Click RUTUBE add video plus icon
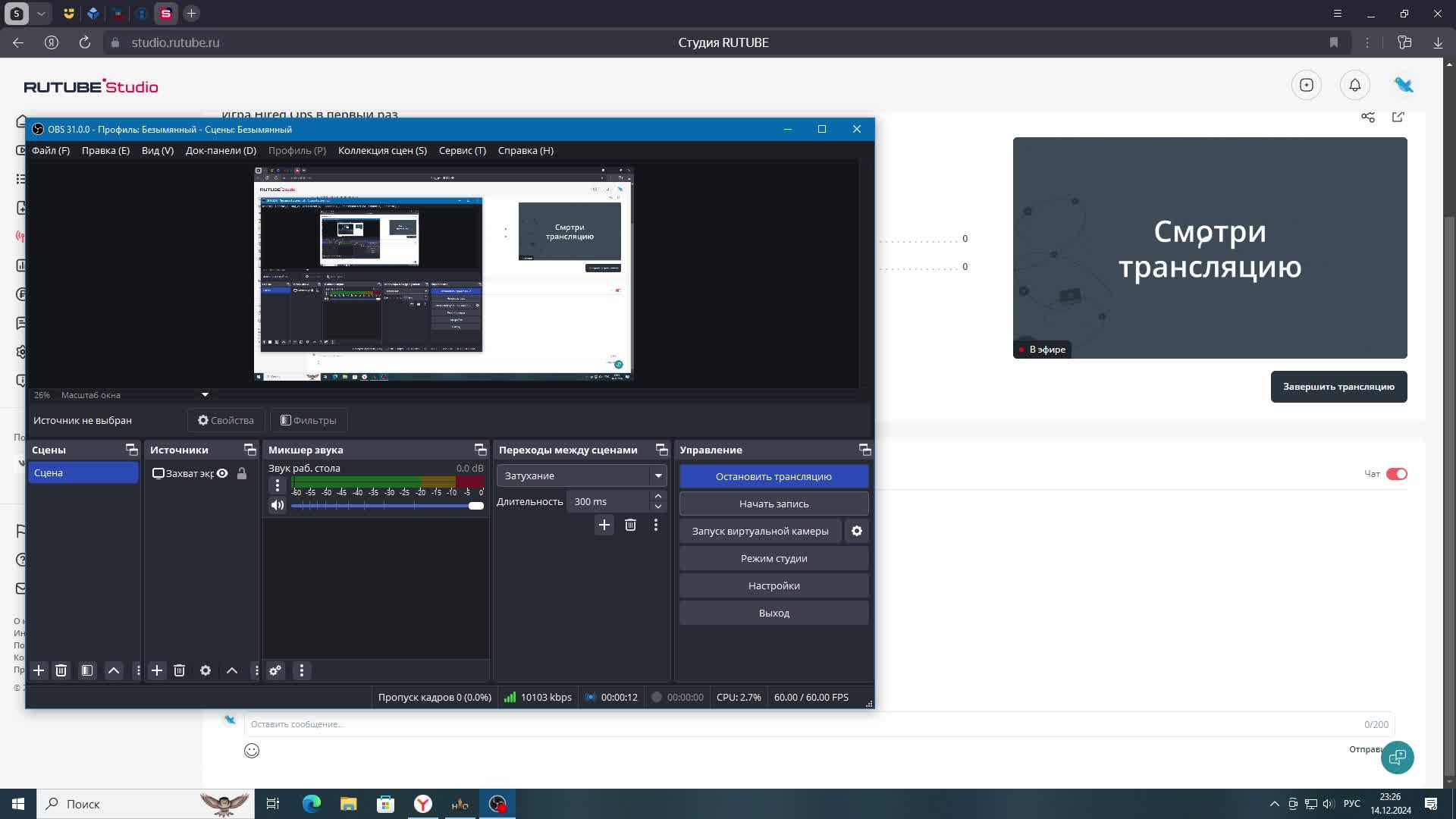Viewport: 1456px width, 819px height. 1307,85
